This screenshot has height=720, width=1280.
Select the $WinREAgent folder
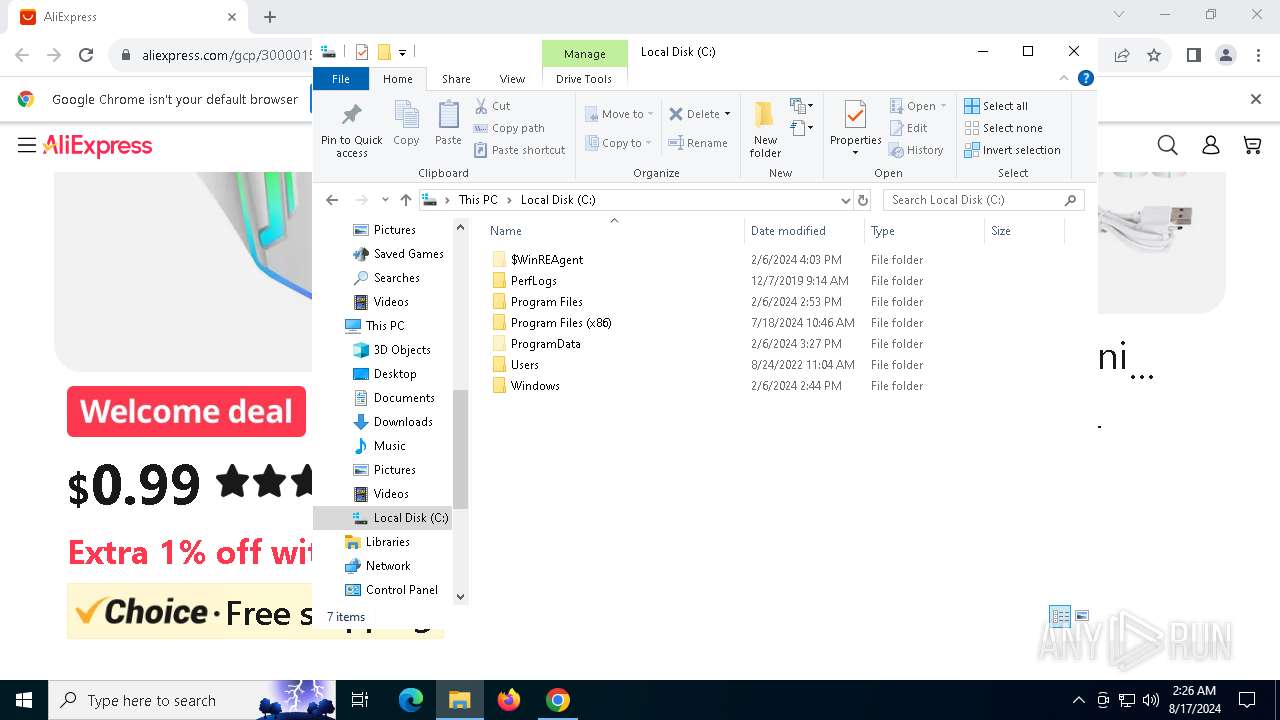546,260
